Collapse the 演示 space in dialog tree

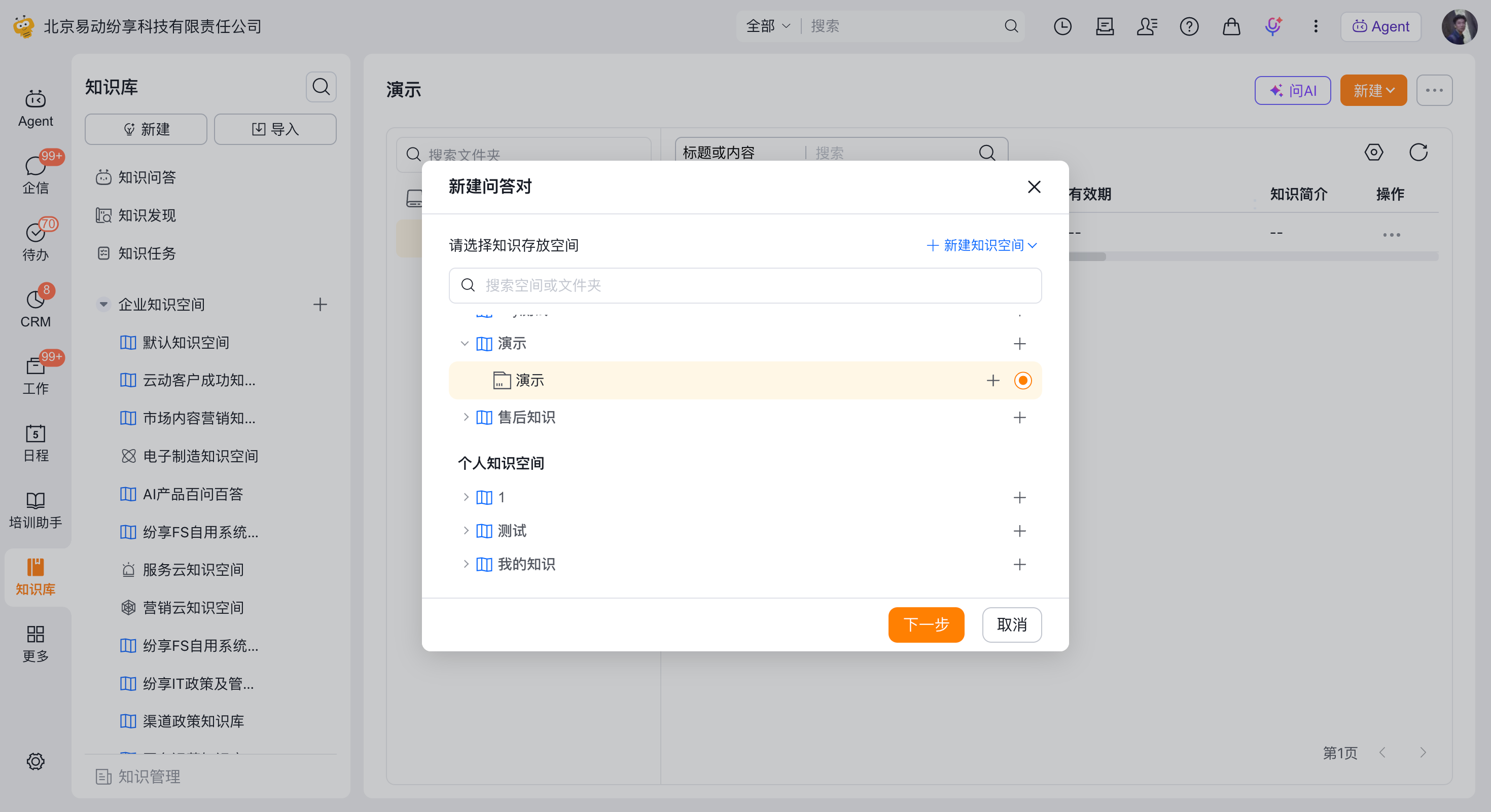[x=464, y=344]
